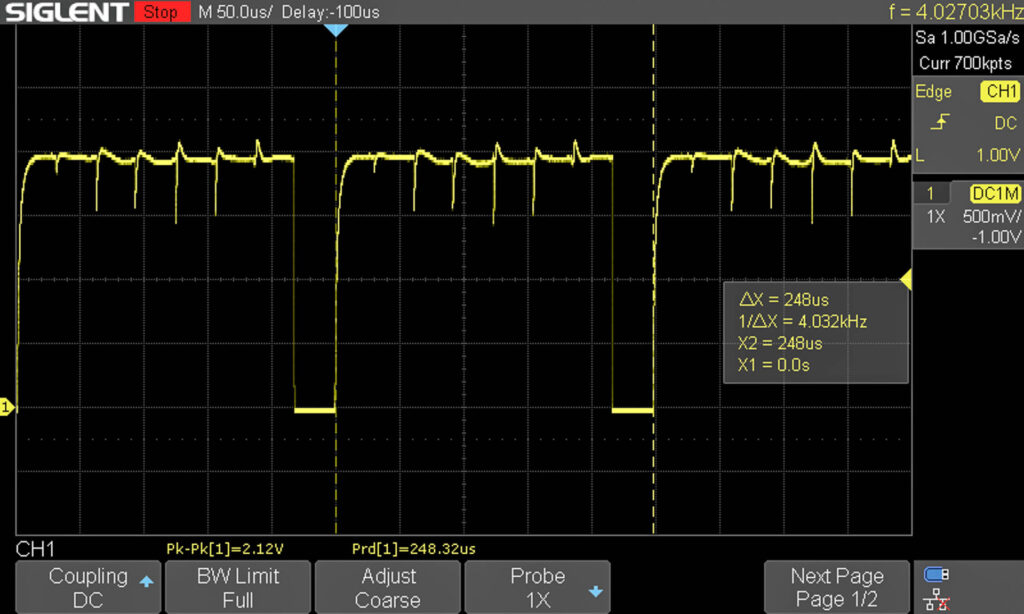Go to Next Page 1/2
The width and height of the screenshot is (1024, 614).
tap(837, 587)
